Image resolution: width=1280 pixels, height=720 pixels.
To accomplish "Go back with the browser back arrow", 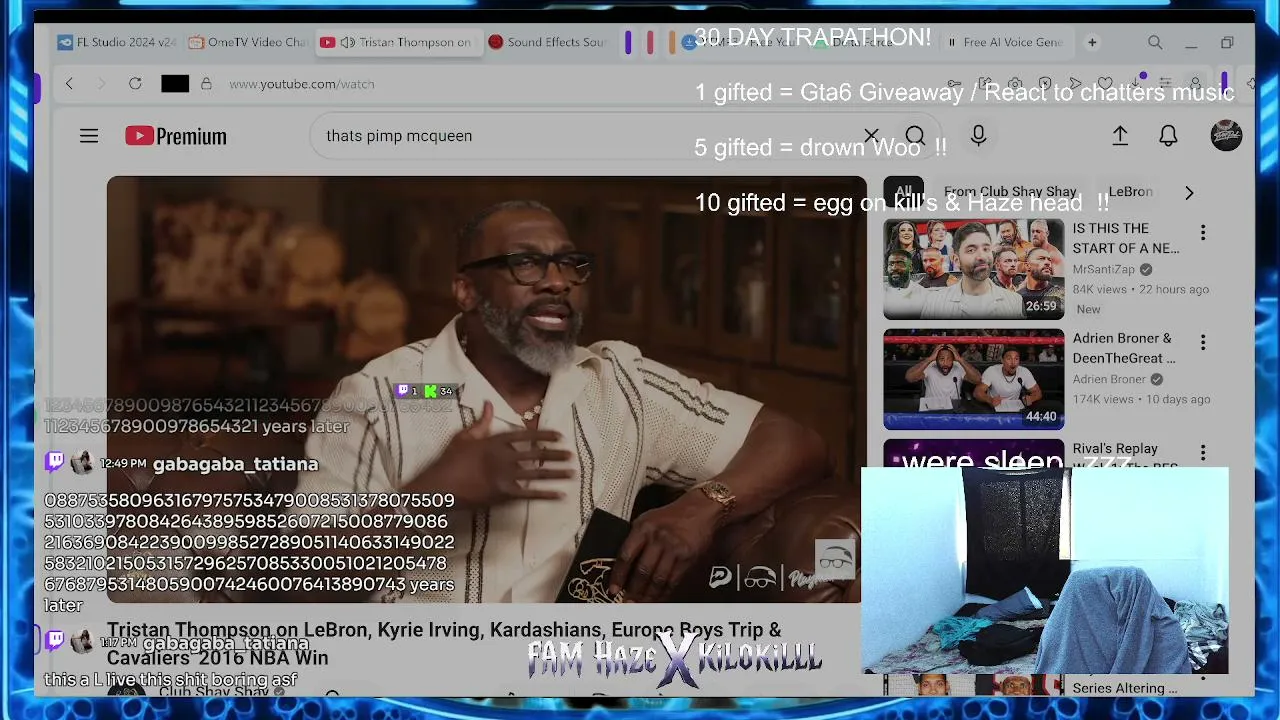I will pyautogui.click(x=69, y=84).
